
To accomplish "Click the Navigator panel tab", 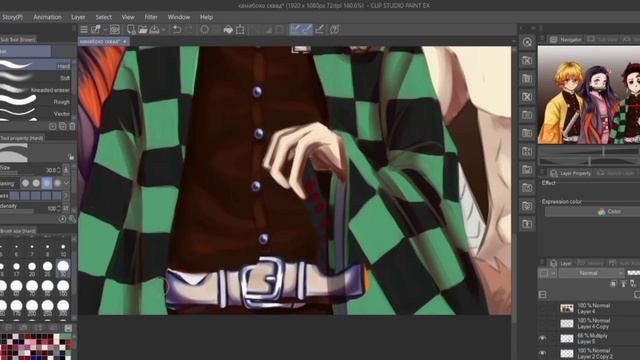I will click(x=566, y=40).
